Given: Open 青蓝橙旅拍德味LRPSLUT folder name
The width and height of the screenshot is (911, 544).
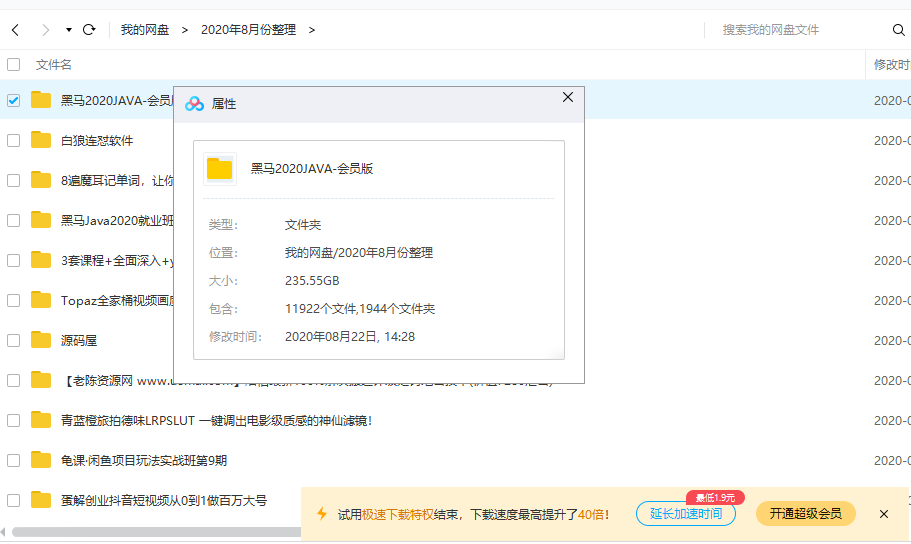Looking at the screenshot, I should 216,420.
